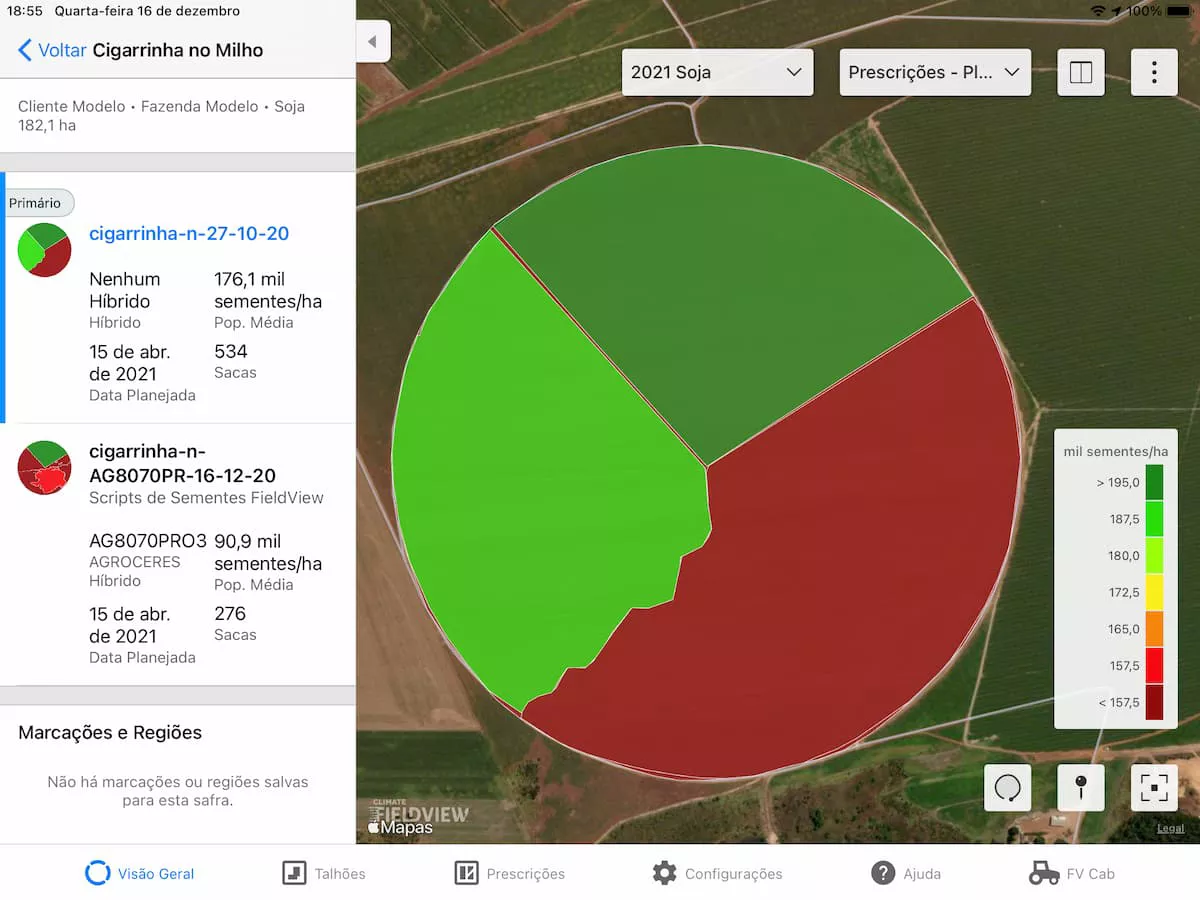This screenshot has height=900, width=1200.
Task: Open Ajuda help section
Action: [906, 873]
